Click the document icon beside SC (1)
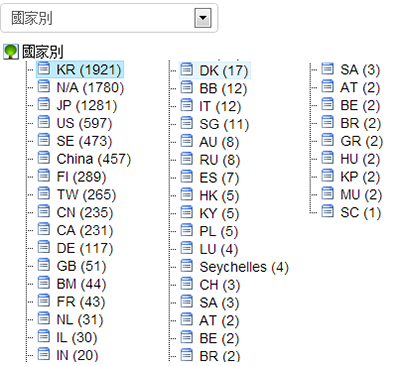 tap(328, 211)
